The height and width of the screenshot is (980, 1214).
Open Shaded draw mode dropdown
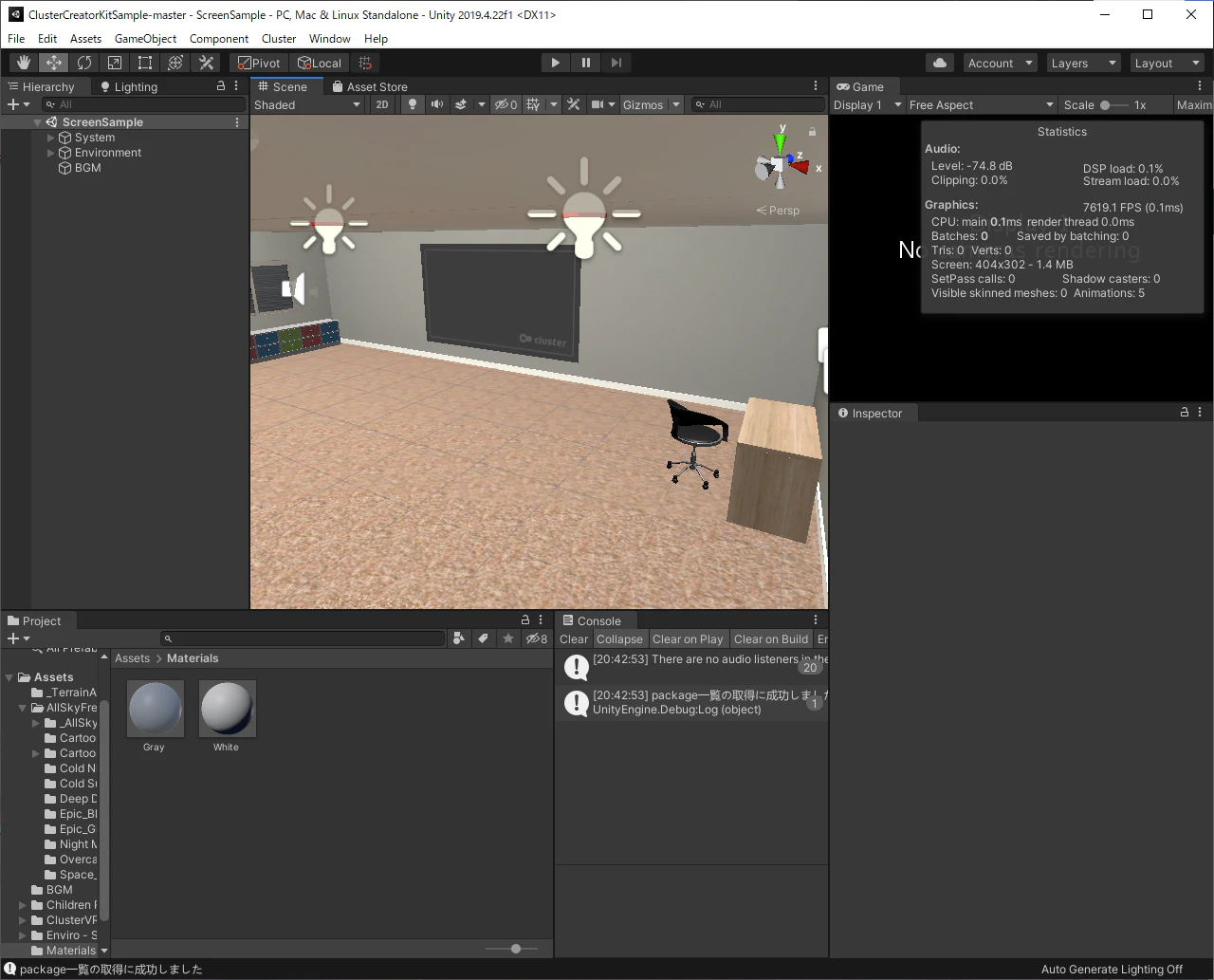coord(307,104)
